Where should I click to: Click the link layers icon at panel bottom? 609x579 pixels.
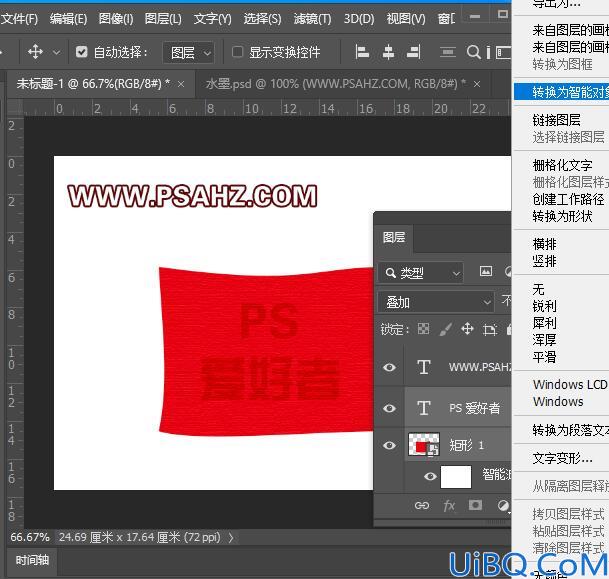click(422, 505)
